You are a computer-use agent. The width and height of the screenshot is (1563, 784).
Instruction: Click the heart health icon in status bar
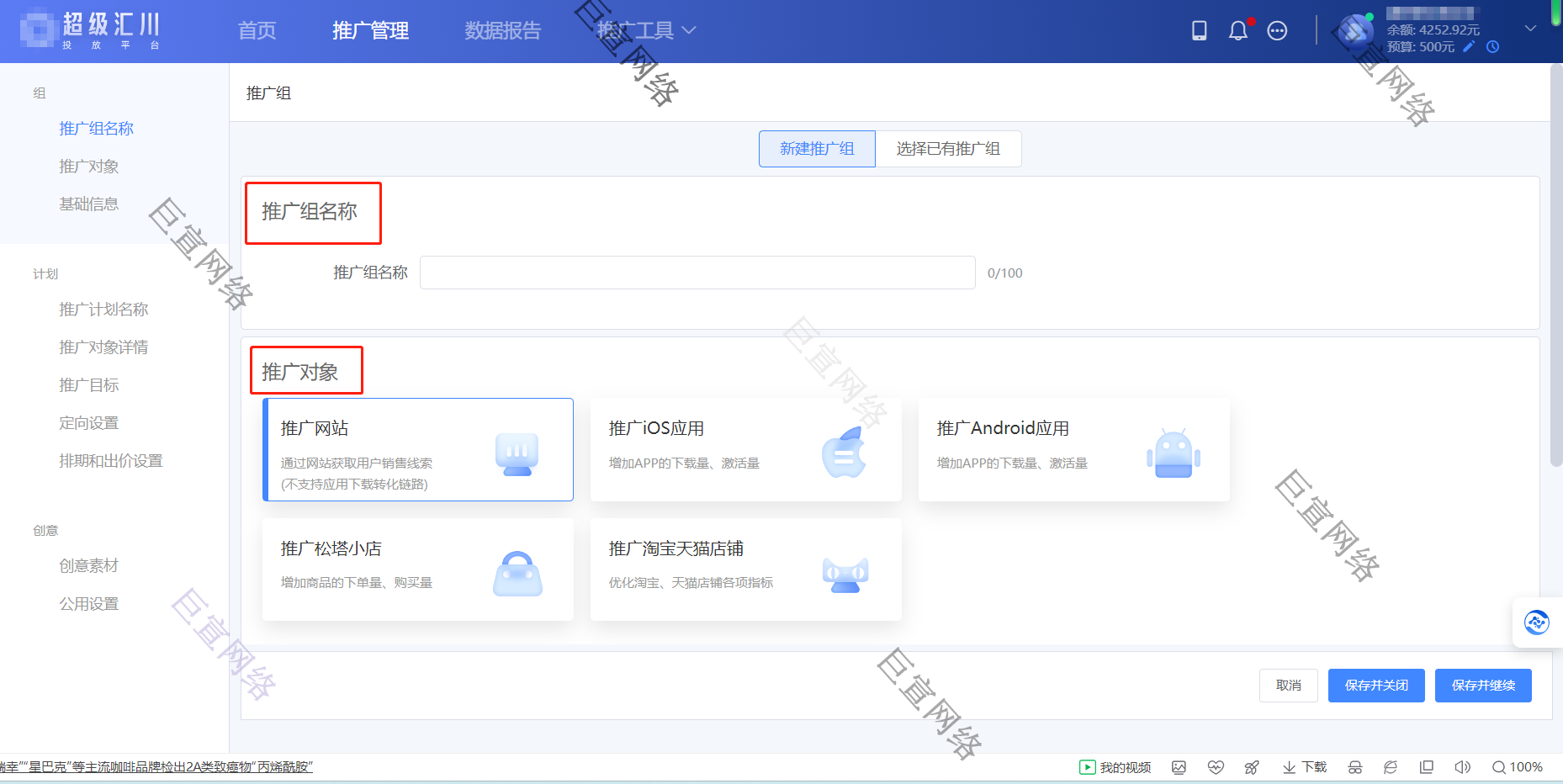coord(1216,767)
